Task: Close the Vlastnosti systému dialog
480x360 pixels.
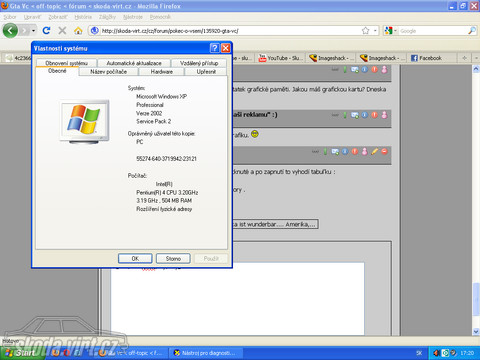Action: point(226,48)
